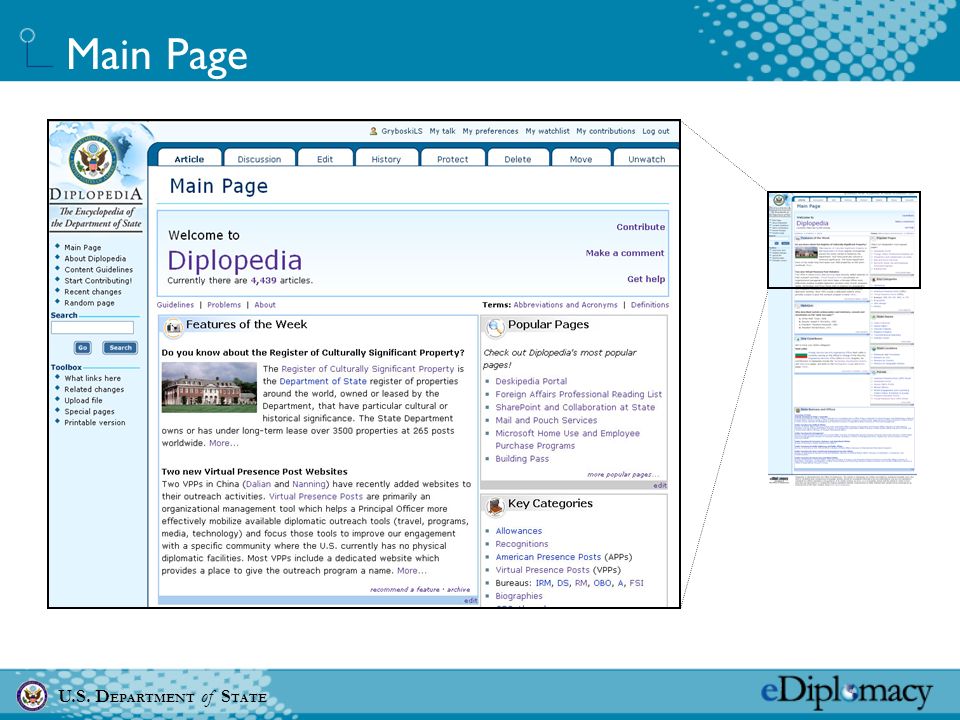Open the Guidelines link
Screen dimensions: 960x720
pos(175,304)
